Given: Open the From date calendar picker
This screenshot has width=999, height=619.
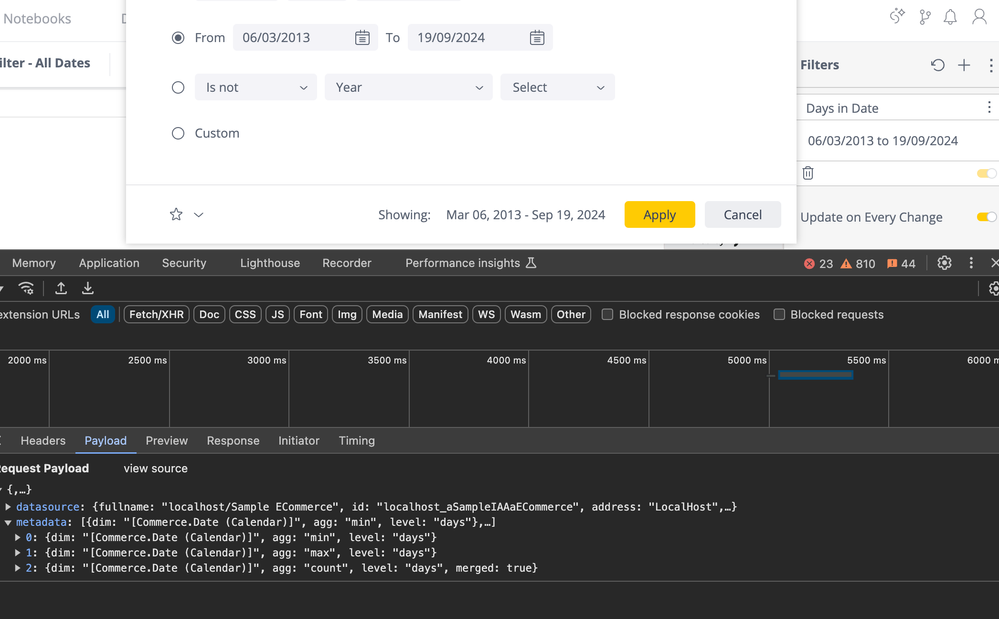Looking at the screenshot, I should pos(362,38).
